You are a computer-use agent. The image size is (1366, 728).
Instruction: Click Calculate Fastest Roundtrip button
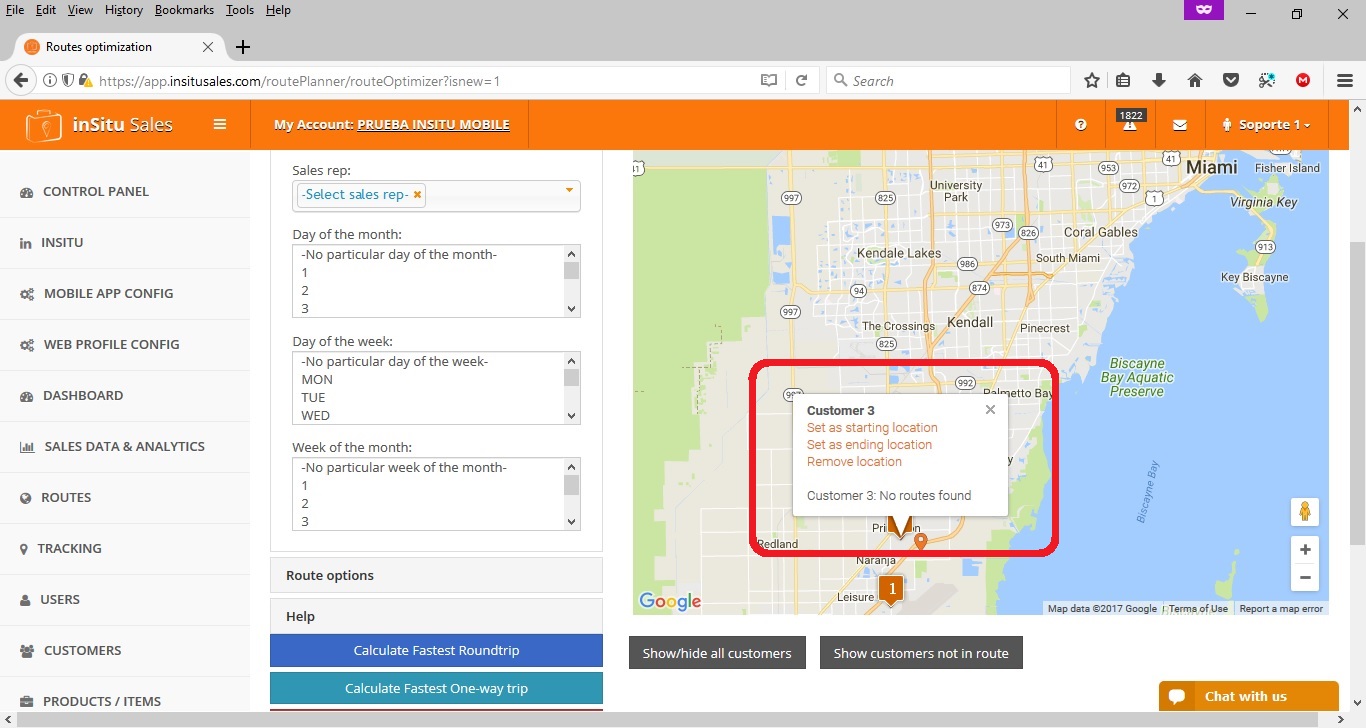[436, 650]
